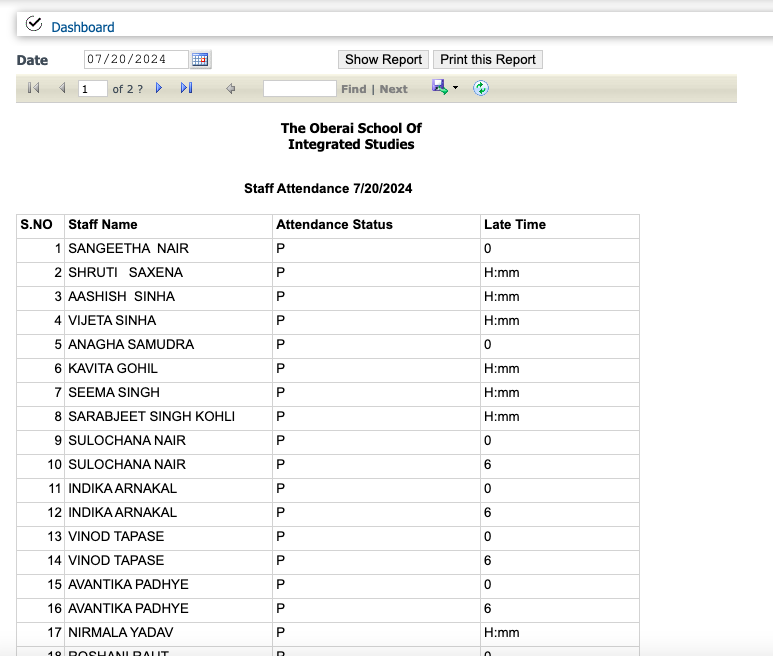Select ANAGHA SAMUDRA staff name
The width and height of the screenshot is (773, 656).
131,345
